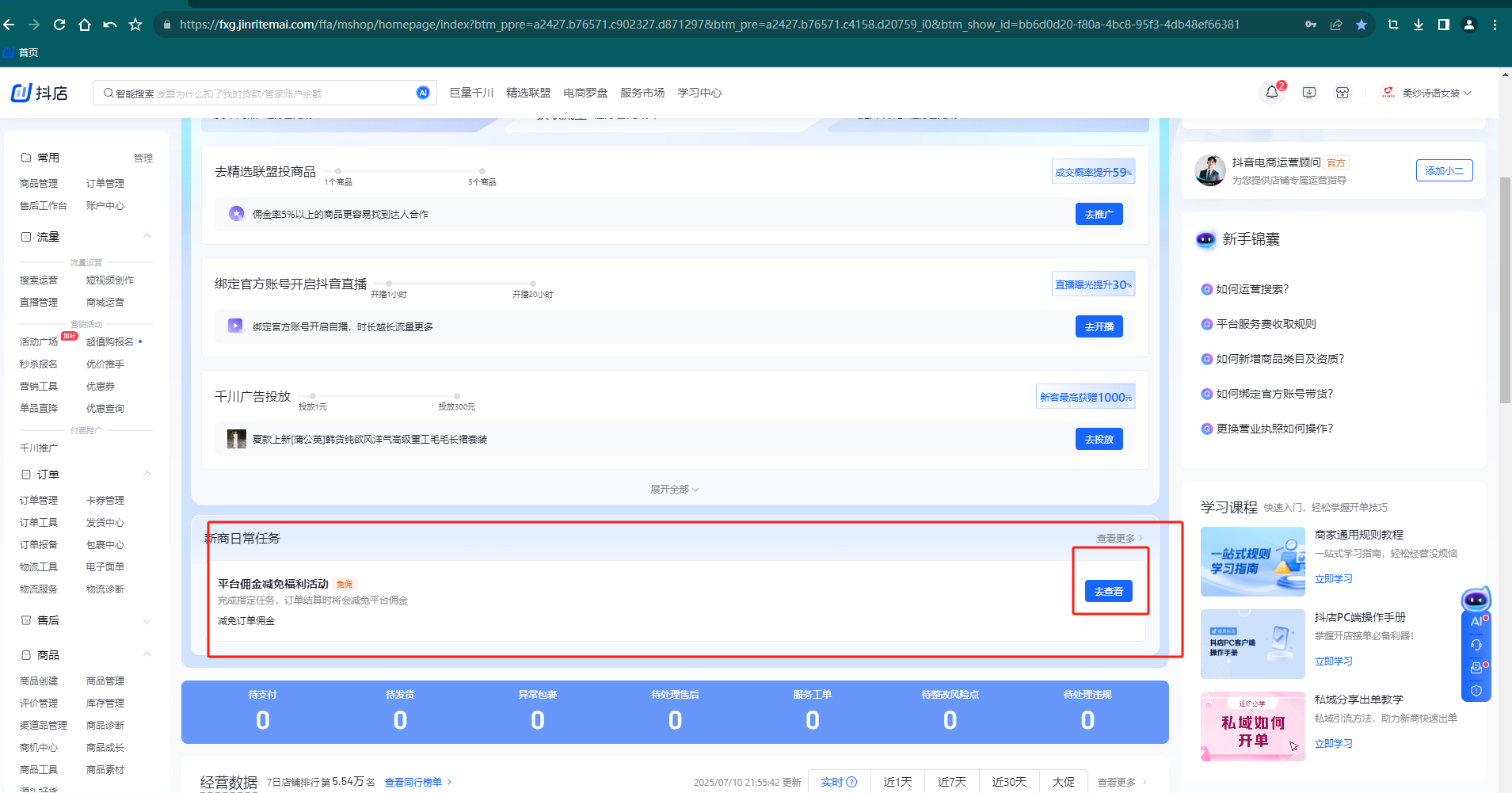Open the floating AI assistant robot icon
1512x793 pixels.
click(x=1476, y=600)
